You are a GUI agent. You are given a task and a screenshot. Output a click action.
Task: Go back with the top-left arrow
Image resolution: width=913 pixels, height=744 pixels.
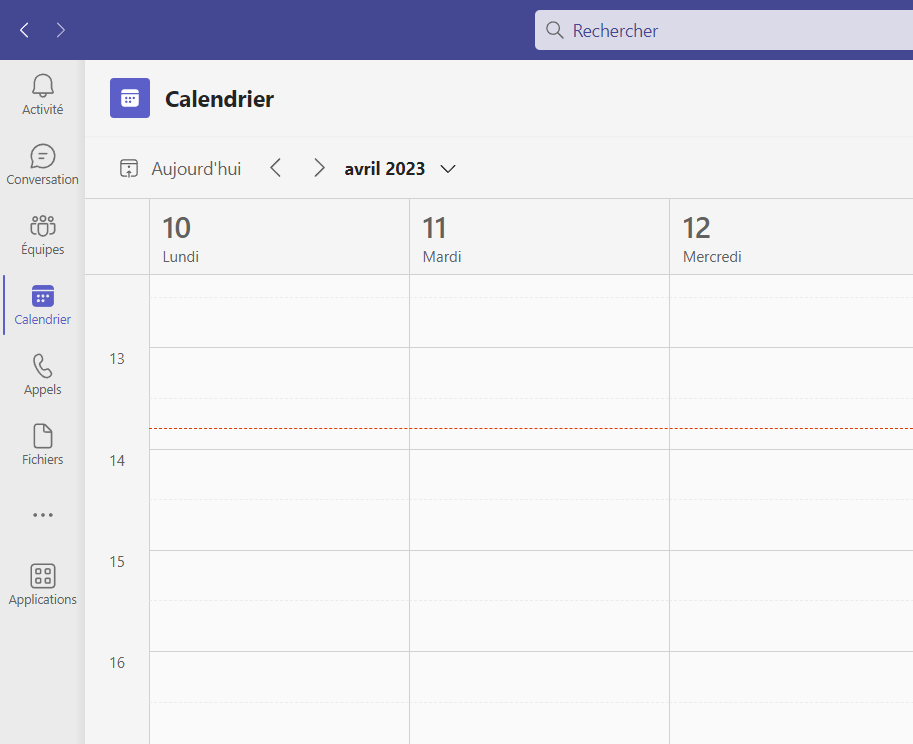click(24, 30)
